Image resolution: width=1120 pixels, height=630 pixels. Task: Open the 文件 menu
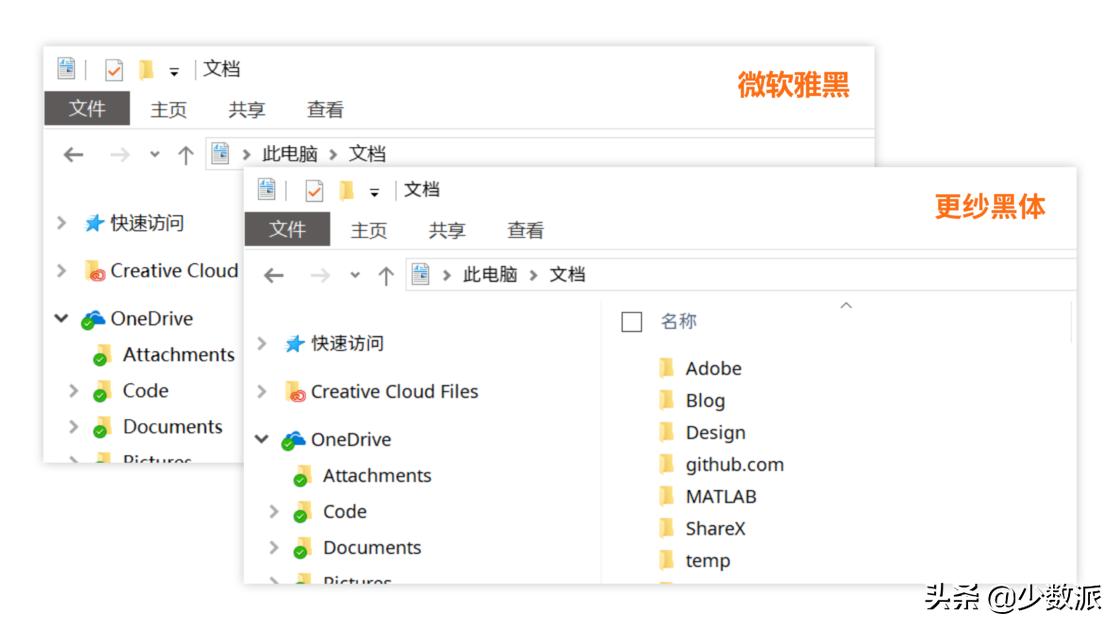(289, 231)
